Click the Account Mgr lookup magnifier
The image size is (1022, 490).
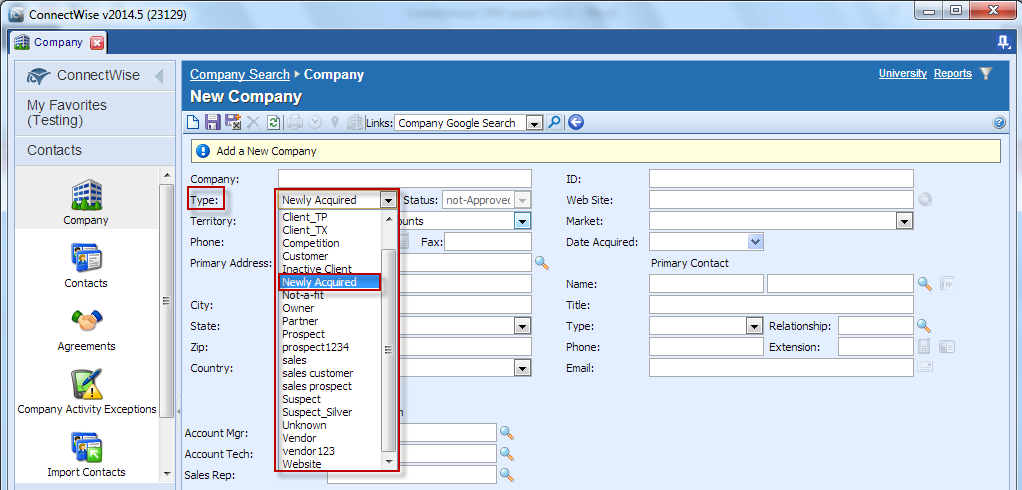507,432
